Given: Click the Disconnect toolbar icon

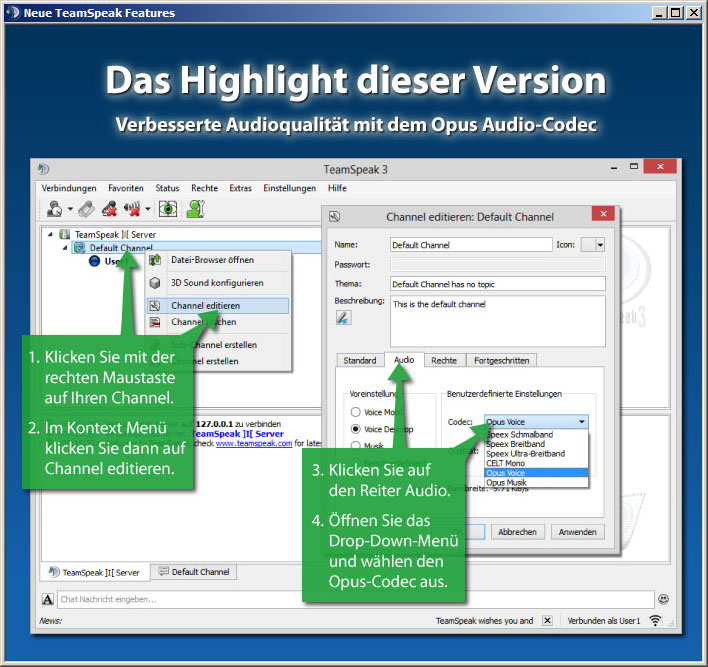Looking at the screenshot, I should point(86,209).
